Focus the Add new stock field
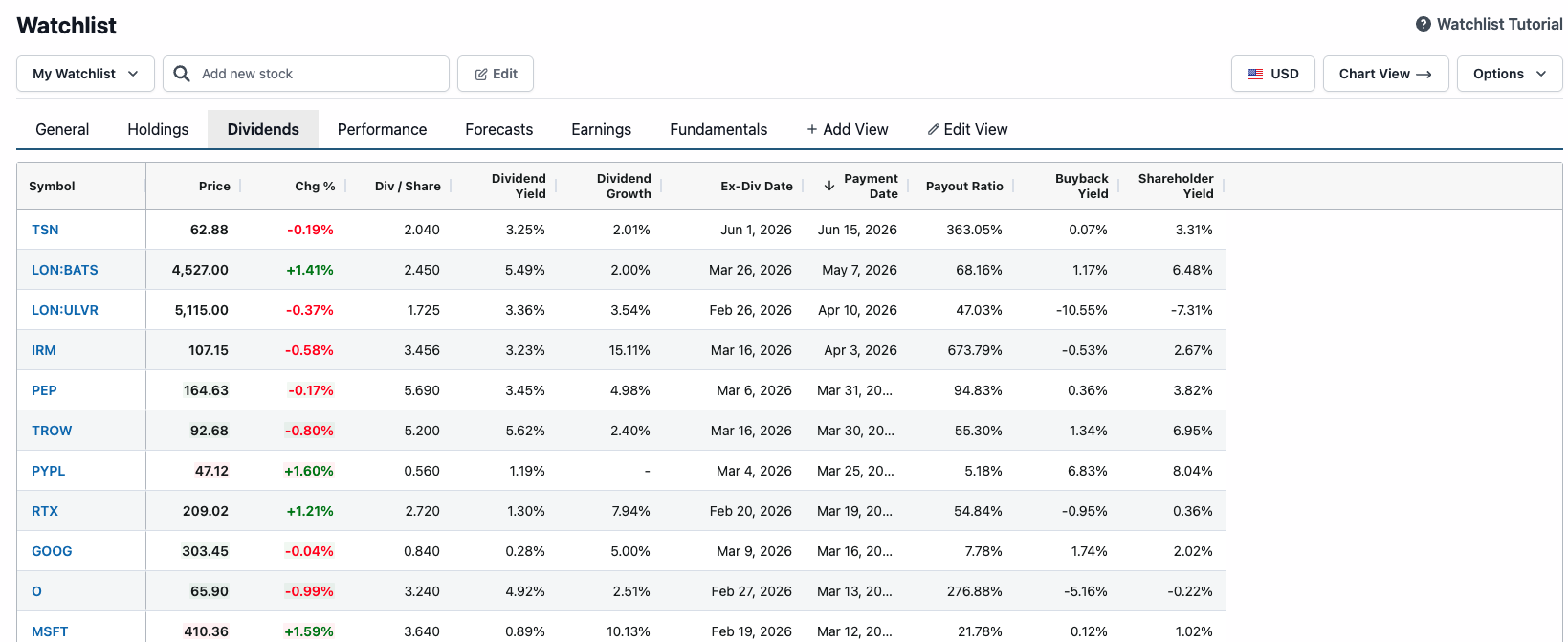Viewport: 1568px width, 642px height. (x=316, y=74)
